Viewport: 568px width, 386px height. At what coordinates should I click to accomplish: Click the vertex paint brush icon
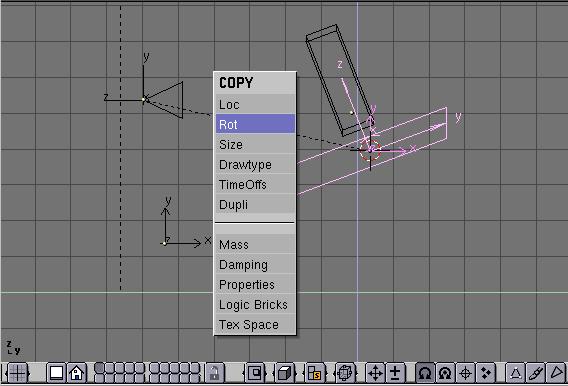pyautogui.click(x=536, y=373)
